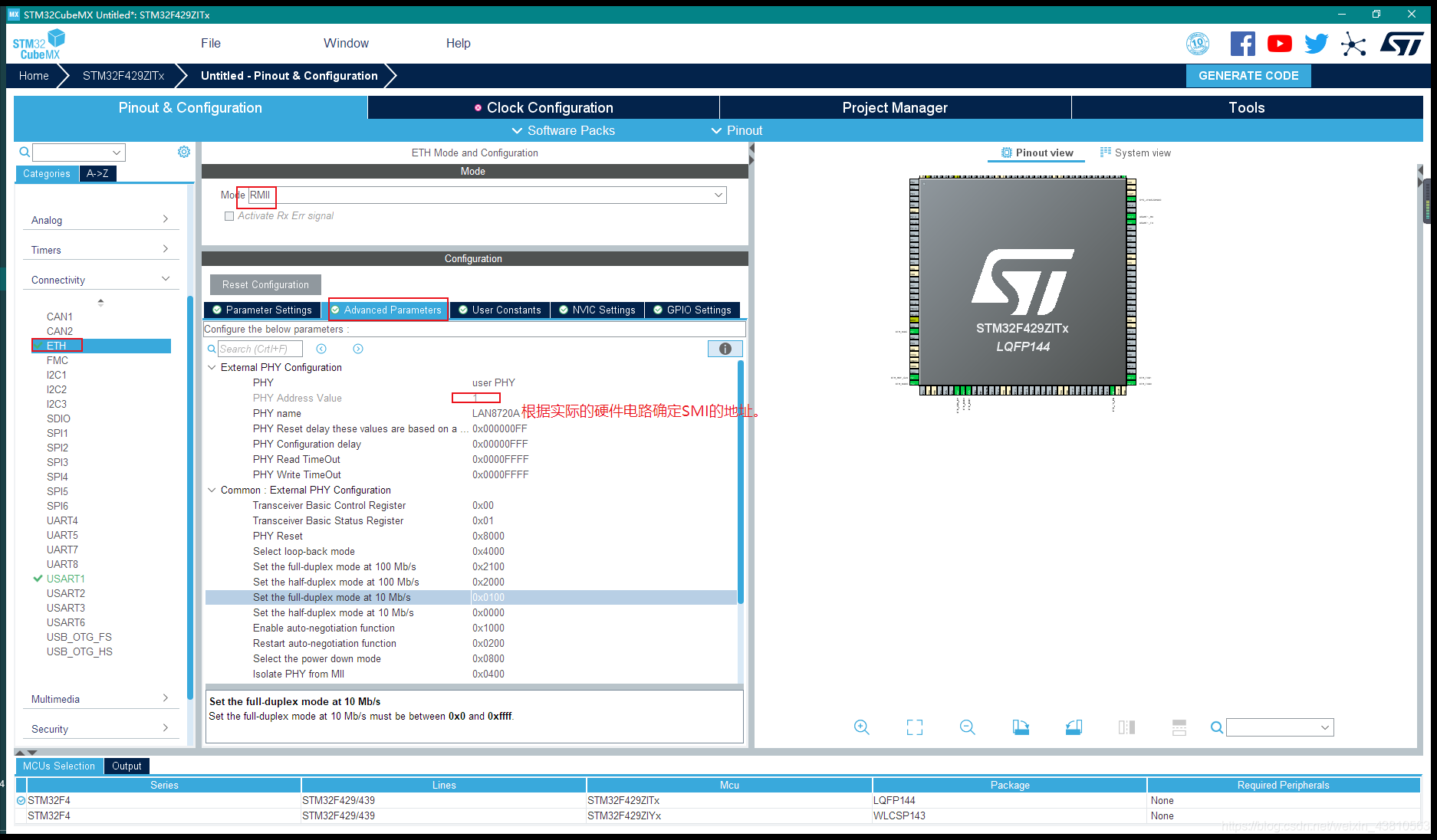Image resolution: width=1437 pixels, height=840 pixels.
Task: Click the System view grid icon
Action: (x=1106, y=153)
